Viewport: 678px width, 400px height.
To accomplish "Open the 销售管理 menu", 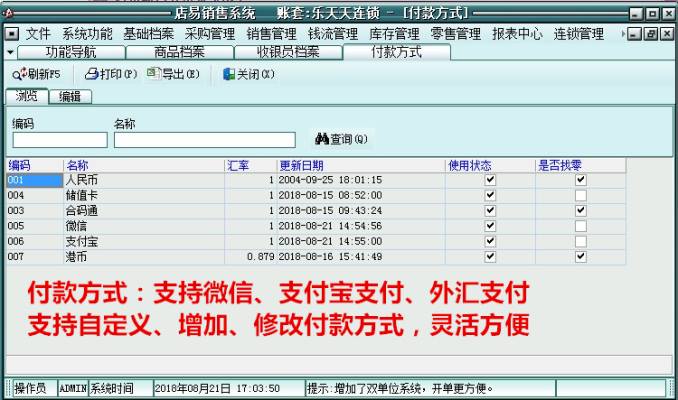I will pos(272,34).
